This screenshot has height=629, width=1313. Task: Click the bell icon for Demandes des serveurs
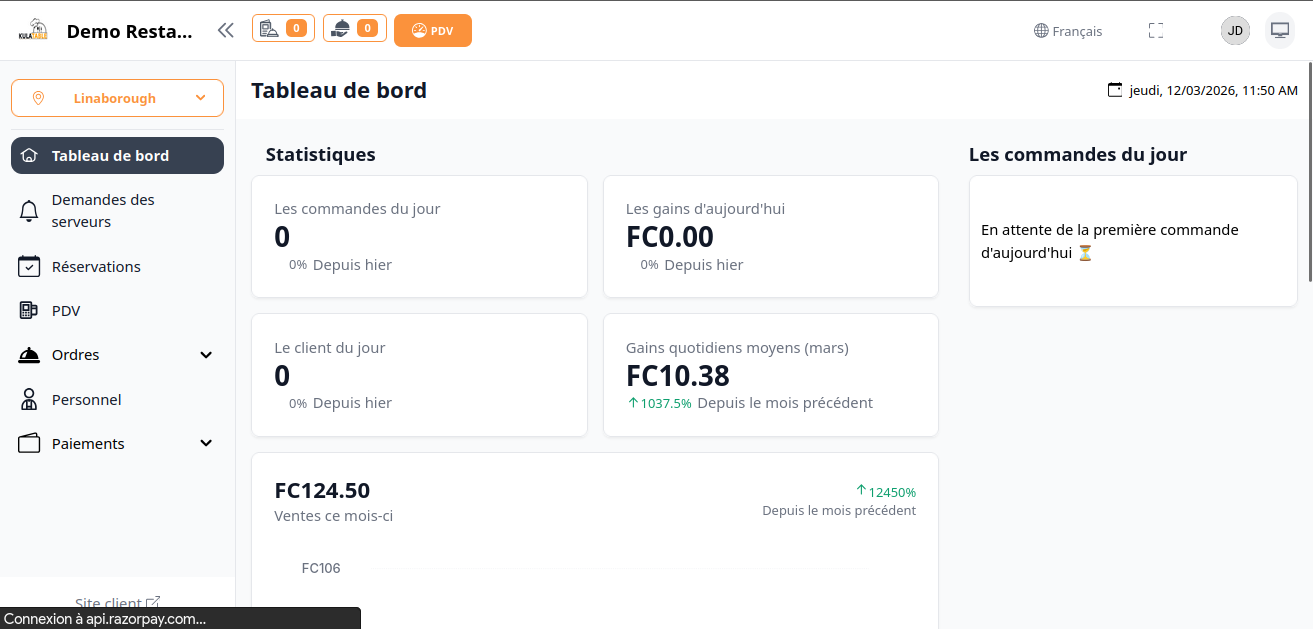click(30, 211)
